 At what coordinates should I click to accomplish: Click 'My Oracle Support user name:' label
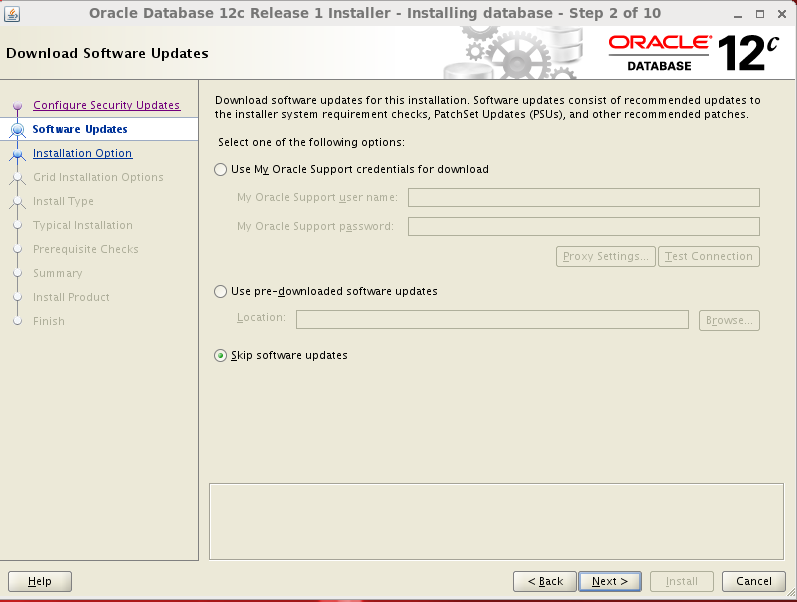pos(317,197)
